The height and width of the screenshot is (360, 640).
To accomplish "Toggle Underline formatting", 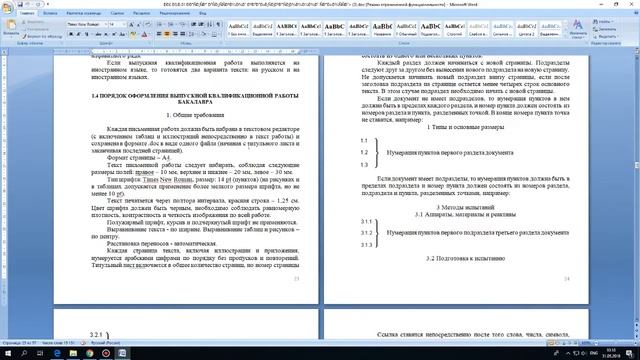I will click(x=87, y=34).
